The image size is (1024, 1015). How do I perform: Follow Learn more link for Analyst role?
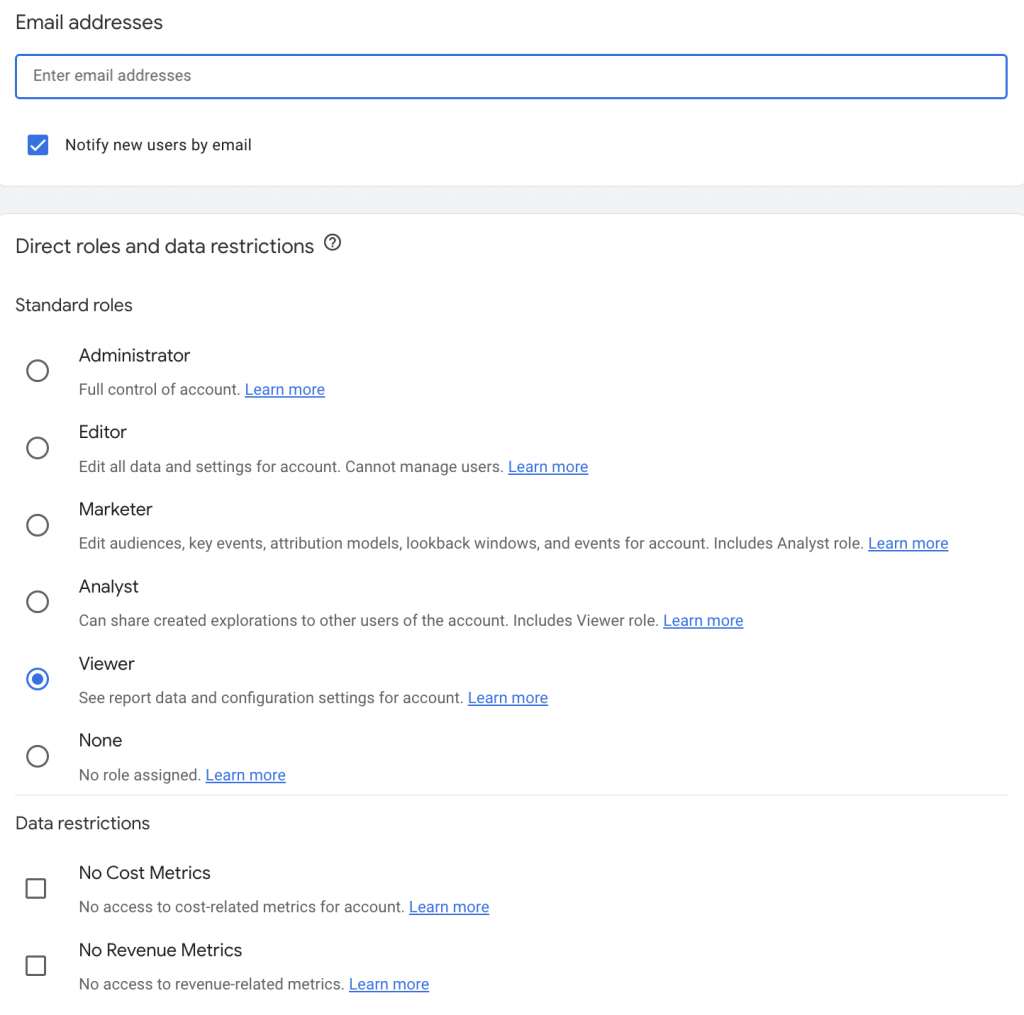[703, 621]
